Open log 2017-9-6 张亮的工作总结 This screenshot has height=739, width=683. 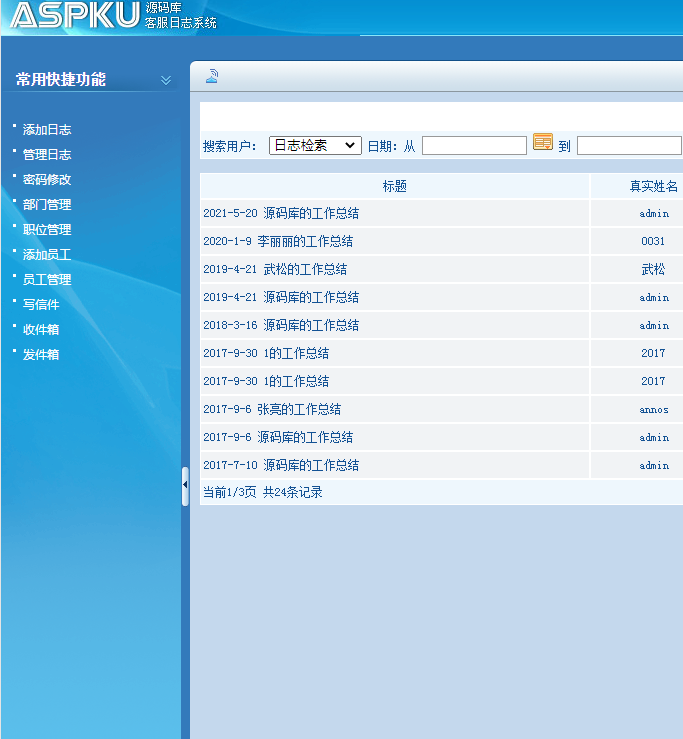272,409
